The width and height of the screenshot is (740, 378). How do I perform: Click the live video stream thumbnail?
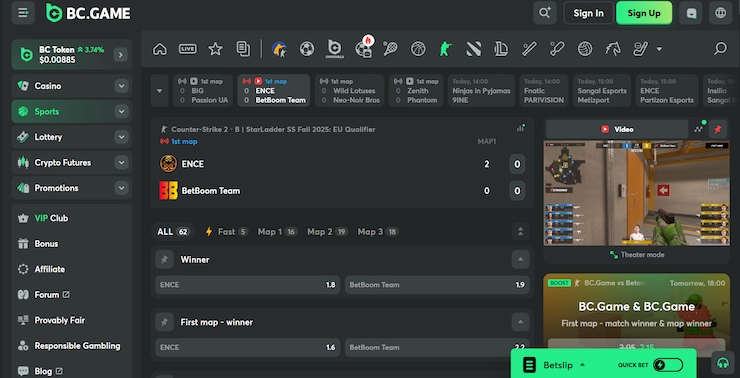point(637,193)
